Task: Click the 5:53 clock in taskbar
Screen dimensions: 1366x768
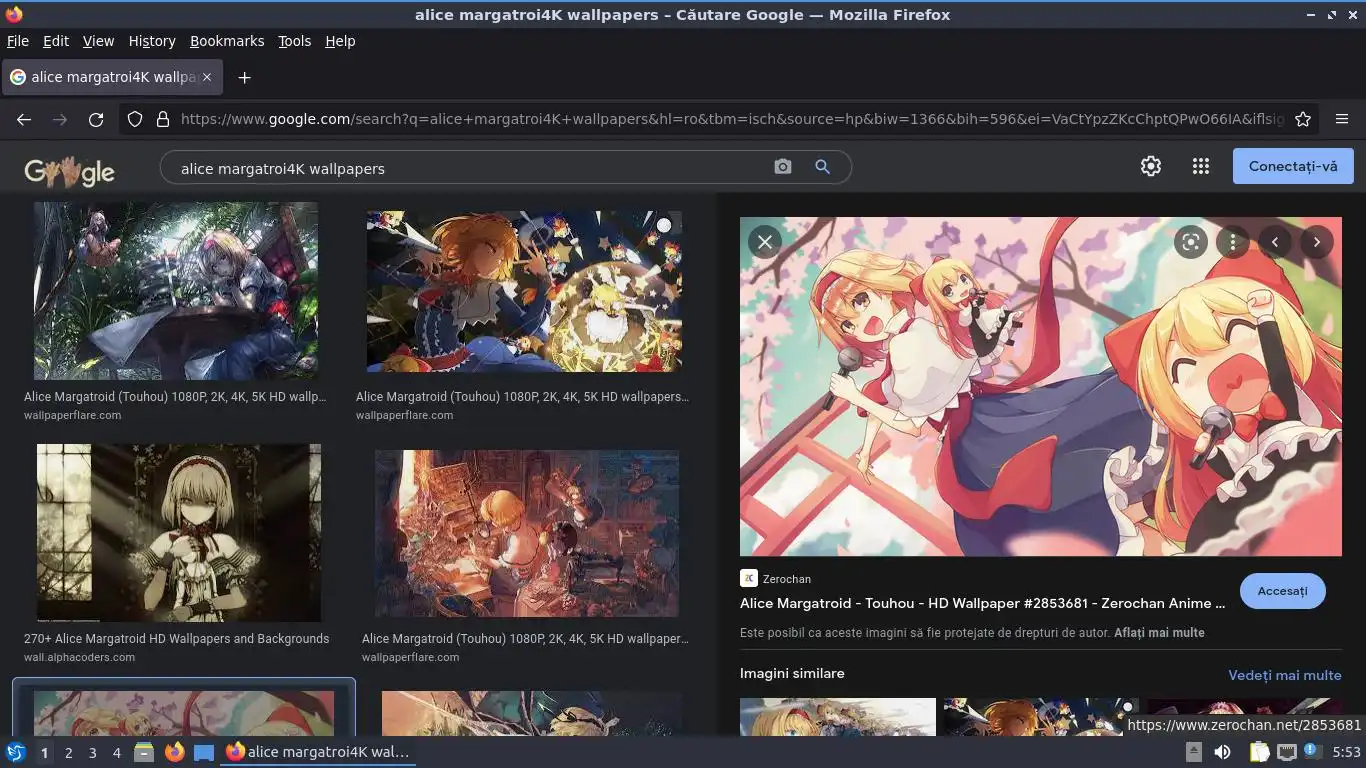Action: 1346,752
